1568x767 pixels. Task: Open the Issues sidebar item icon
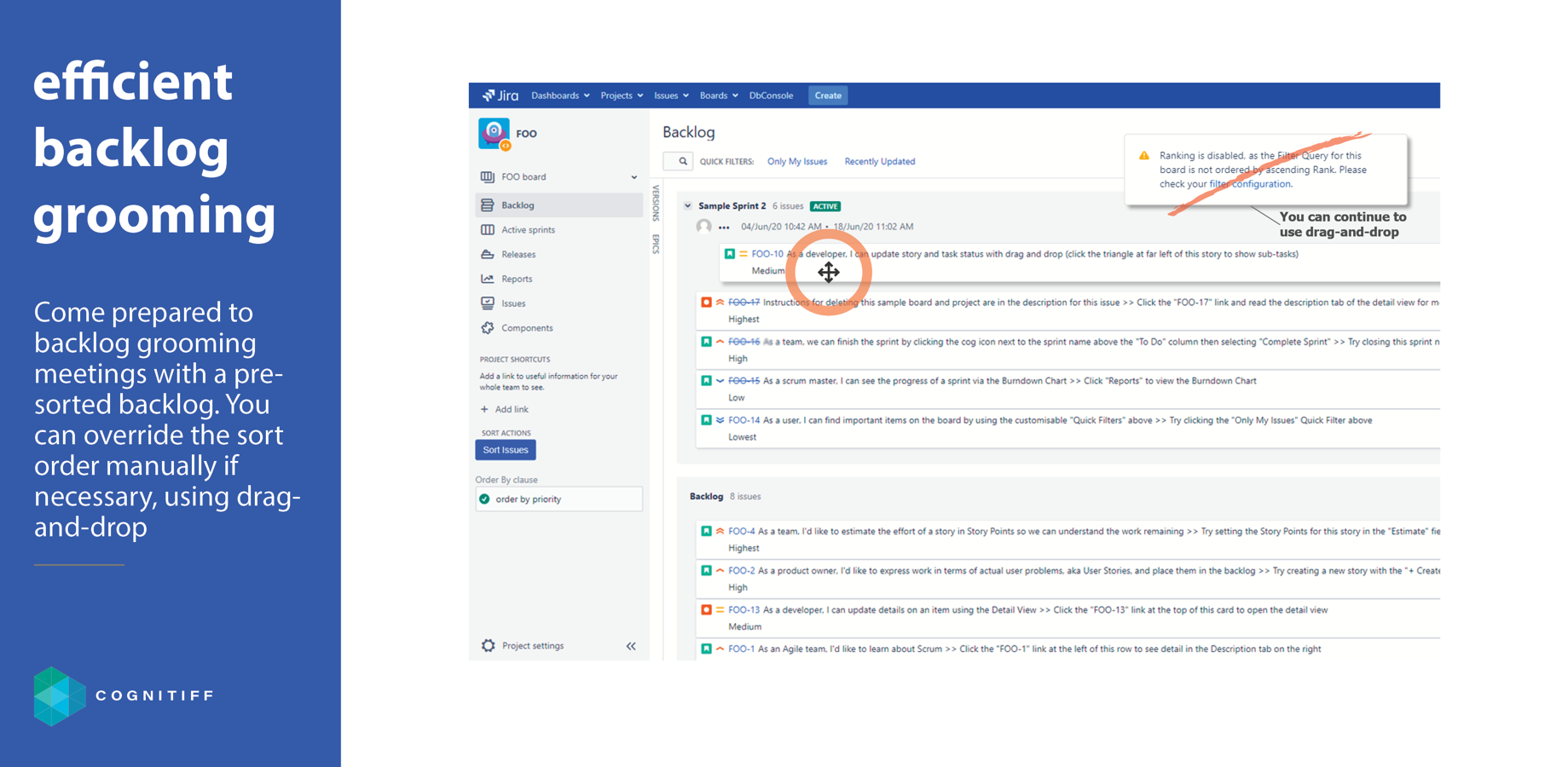tap(488, 303)
